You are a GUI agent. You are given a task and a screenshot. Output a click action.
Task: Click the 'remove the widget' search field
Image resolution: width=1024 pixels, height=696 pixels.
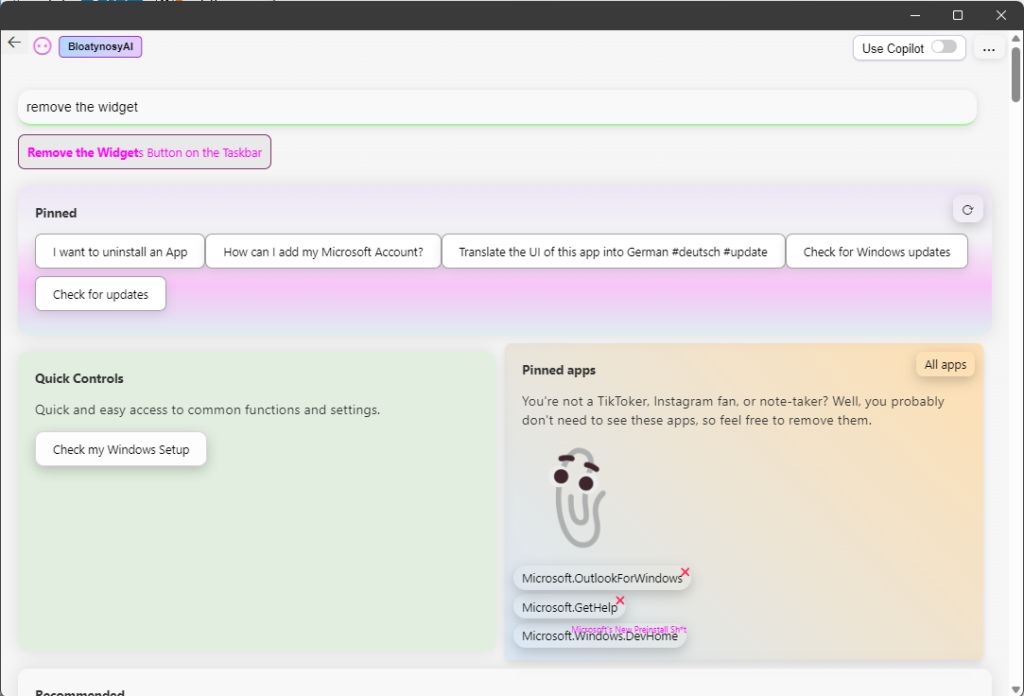(x=496, y=107)
